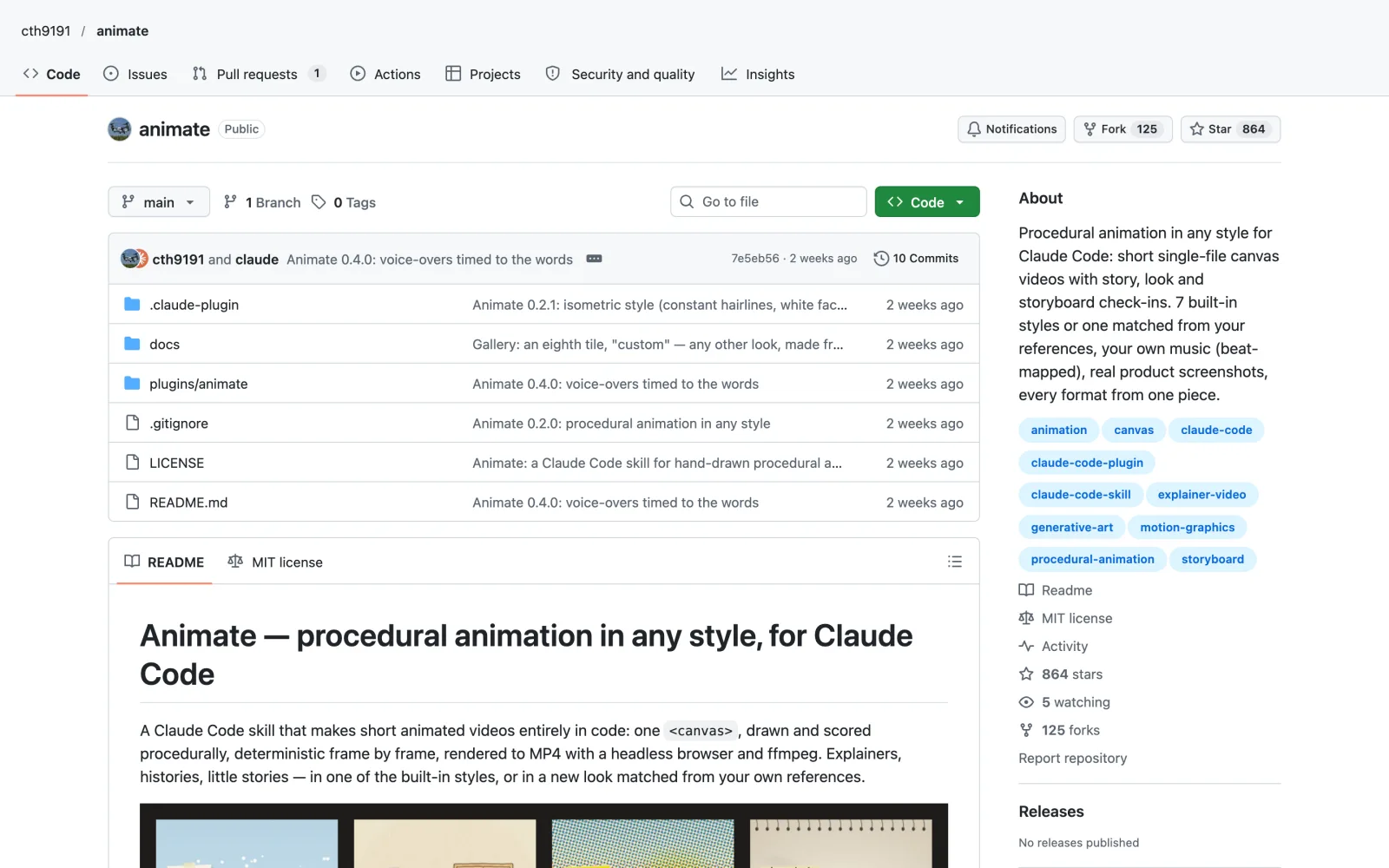Click the plugins/animate folder icon
Viewport: 1389px width, 868px height.
[132, 384]
